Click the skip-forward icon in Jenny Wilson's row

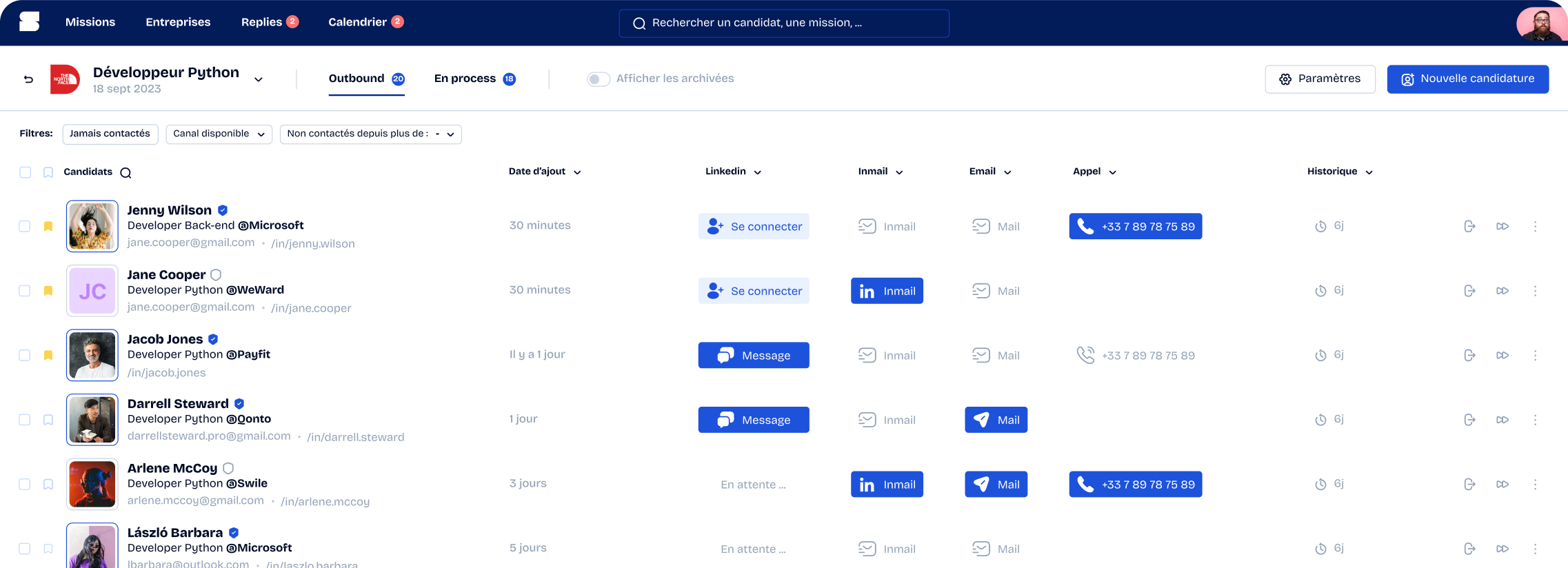coord(1502,226)
